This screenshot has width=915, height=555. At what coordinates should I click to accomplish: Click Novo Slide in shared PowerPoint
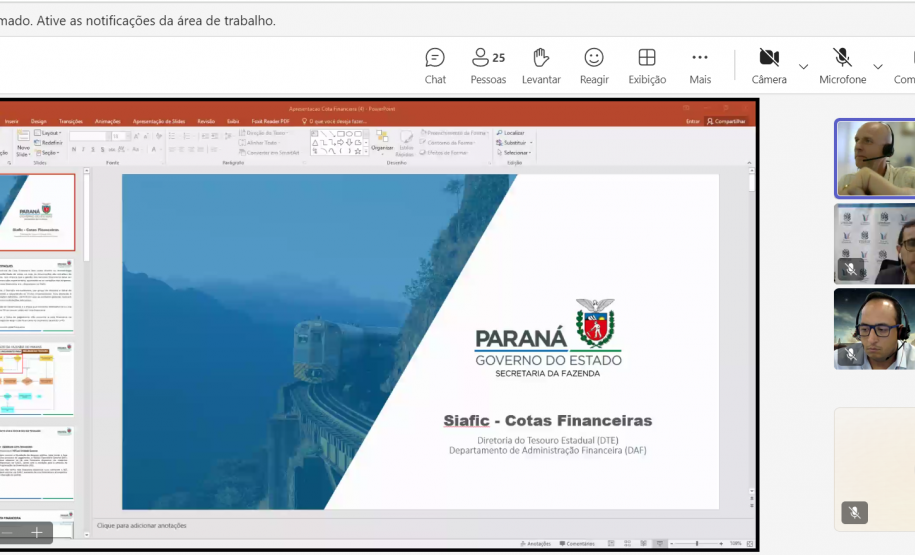[x=23, y=144]
